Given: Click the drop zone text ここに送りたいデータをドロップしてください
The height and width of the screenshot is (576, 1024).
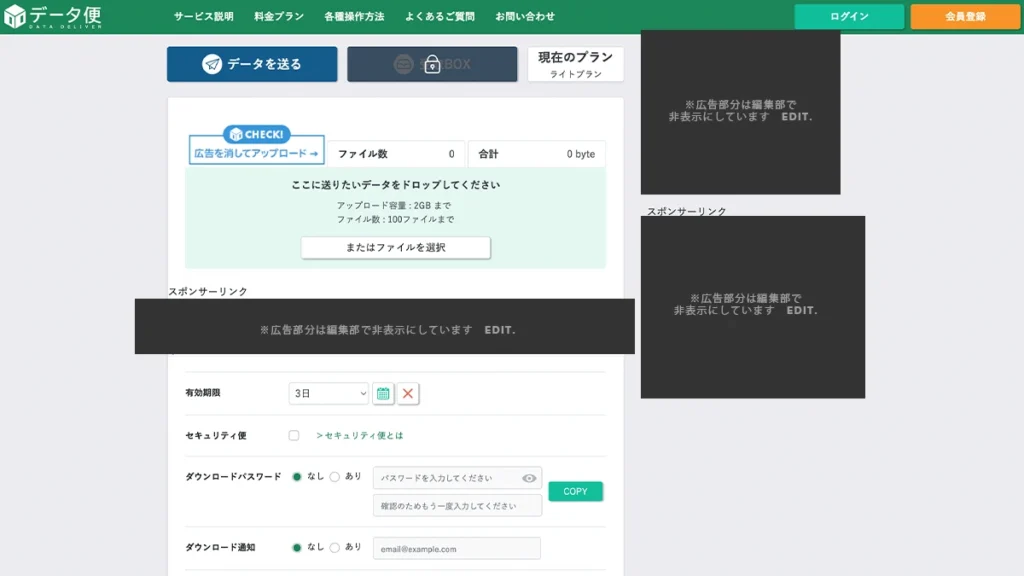Looking at the screenshot, I should tap(396, 185).
